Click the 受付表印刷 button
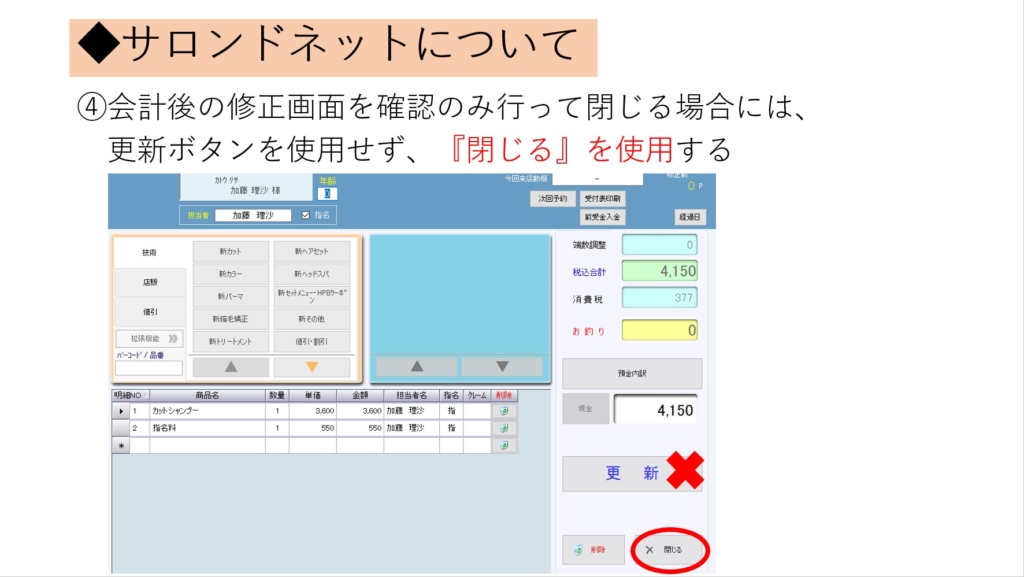Screen dimensions: 1024x577 602,198
